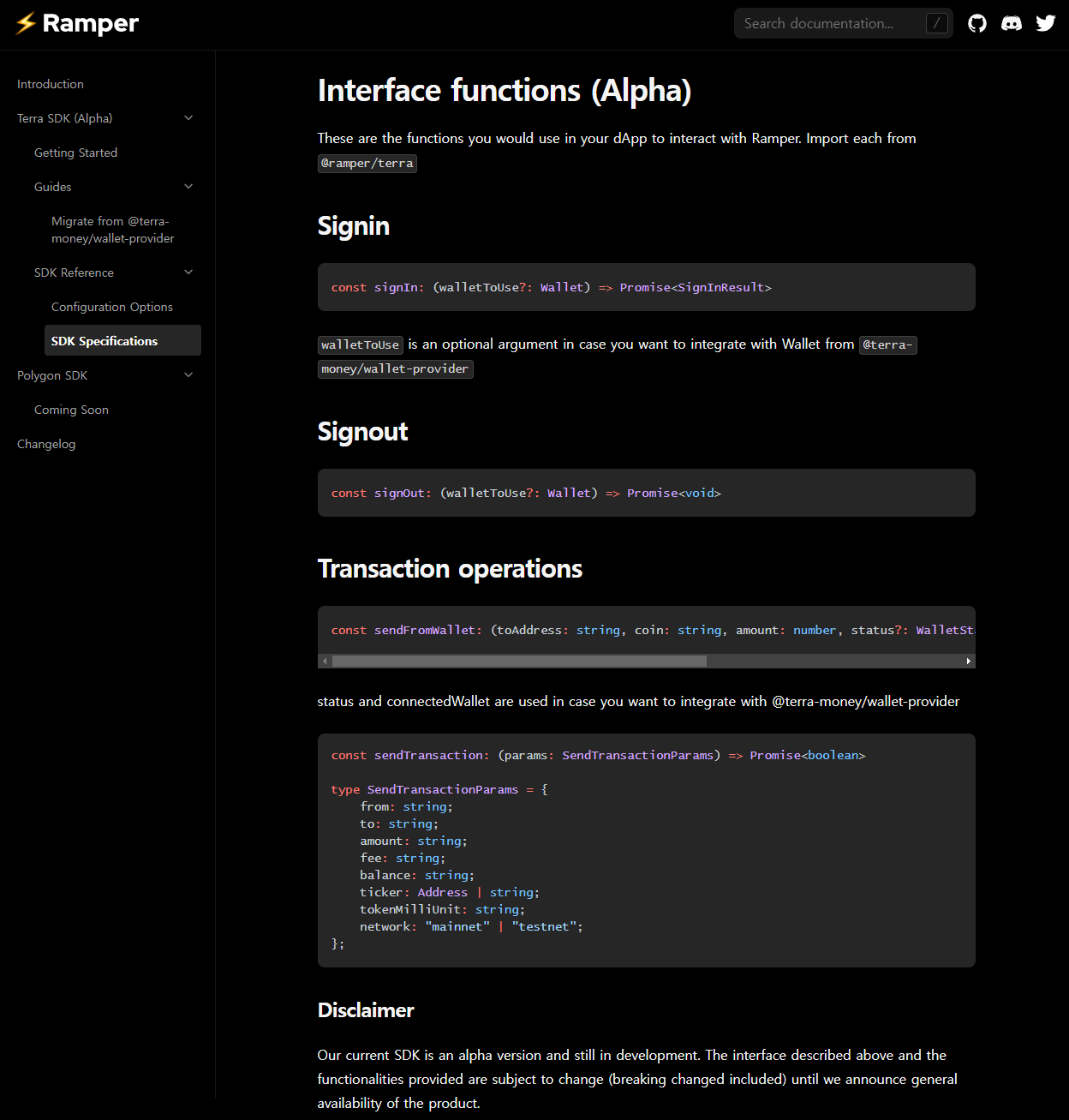Click the ticker: Address | string line
This screenshot has width=1069, height=1120.
coord(450,892)
